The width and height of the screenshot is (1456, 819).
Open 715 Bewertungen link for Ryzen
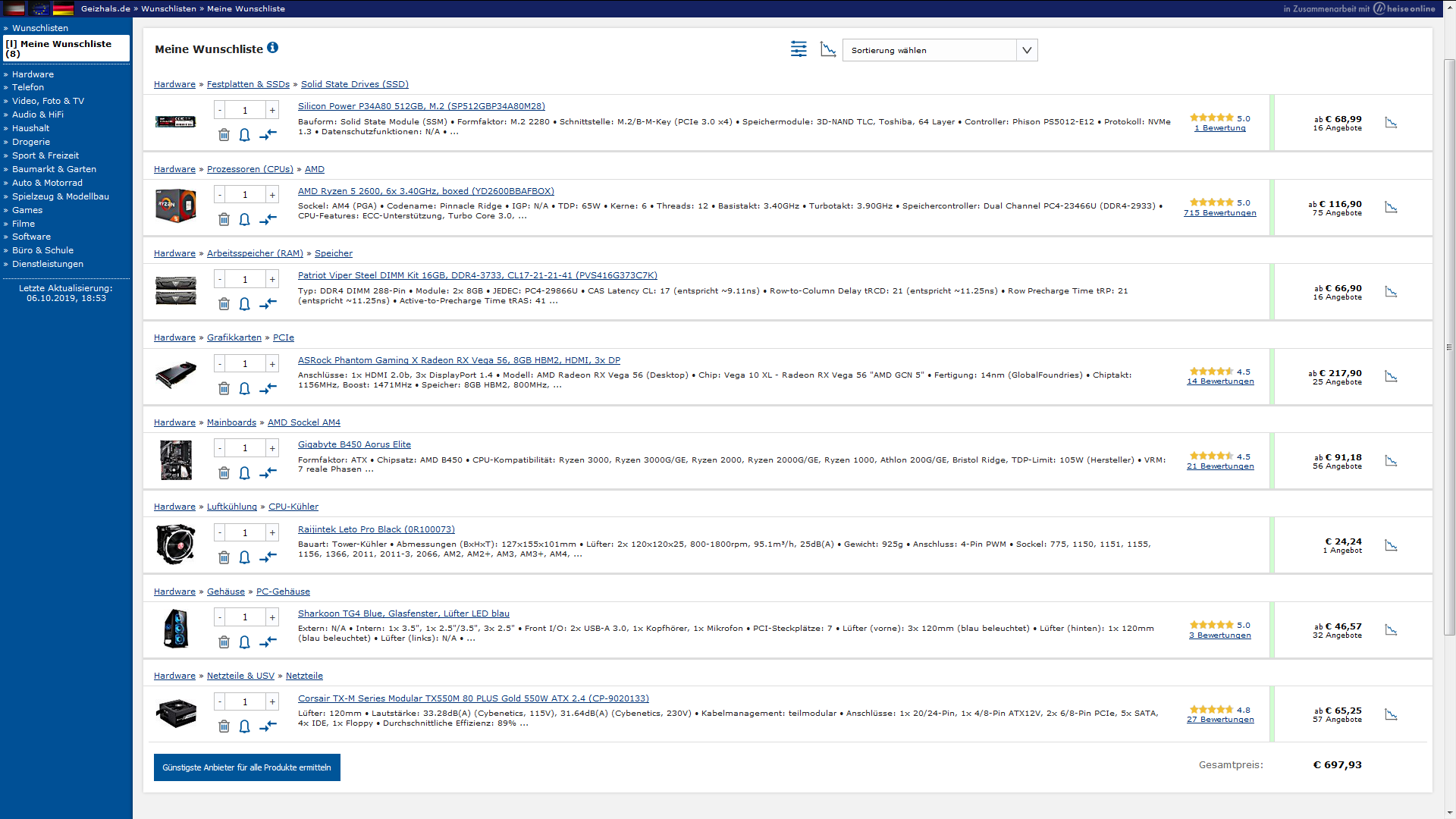[x=1219, y=213]
